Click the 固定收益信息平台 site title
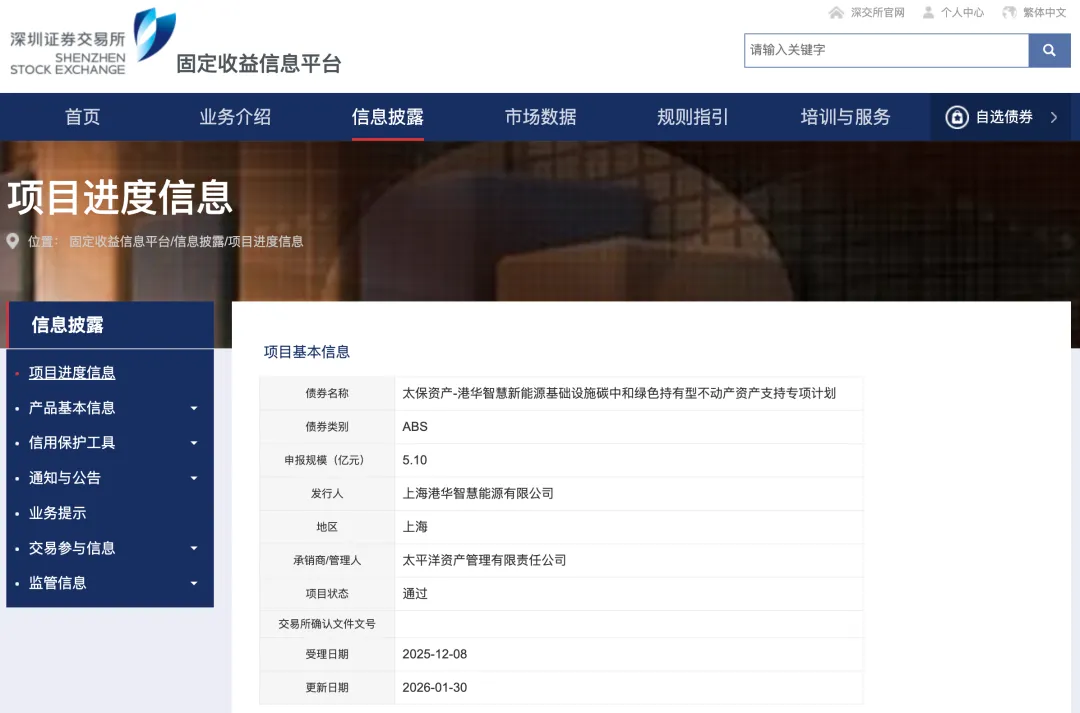The height and width of the screenshot is (713, 1080). pyautogui.click(x=259, y=63)
